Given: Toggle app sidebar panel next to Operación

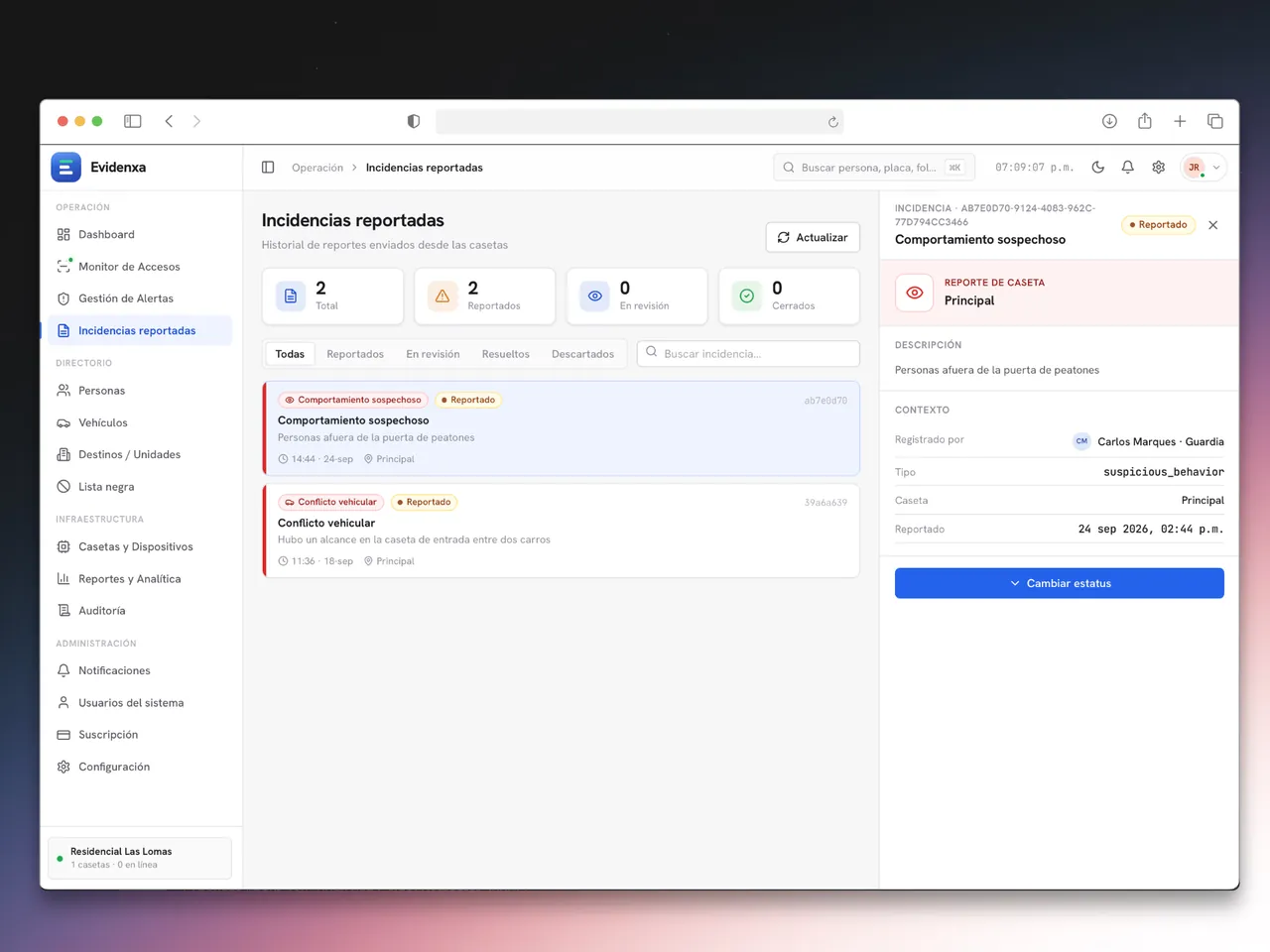Looking at the screenshot, I should (x=268, y=168).
